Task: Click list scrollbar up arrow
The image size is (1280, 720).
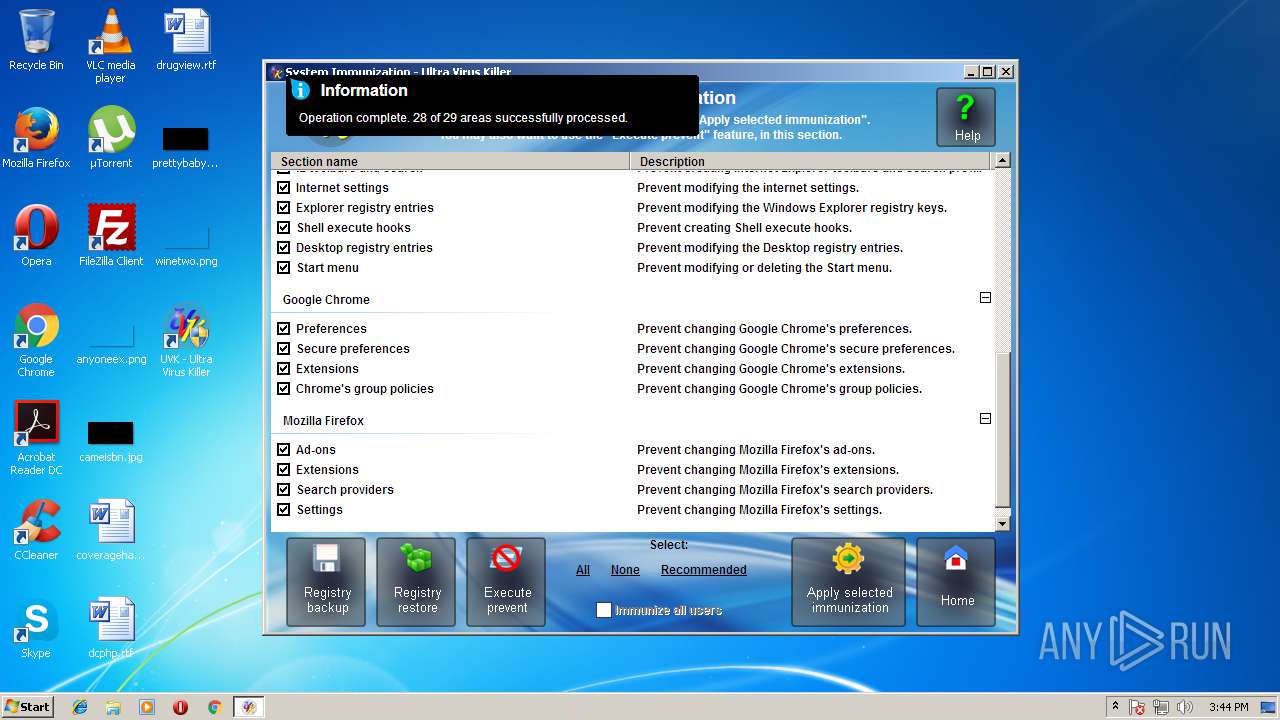Action: click(x=1002, y=160)
